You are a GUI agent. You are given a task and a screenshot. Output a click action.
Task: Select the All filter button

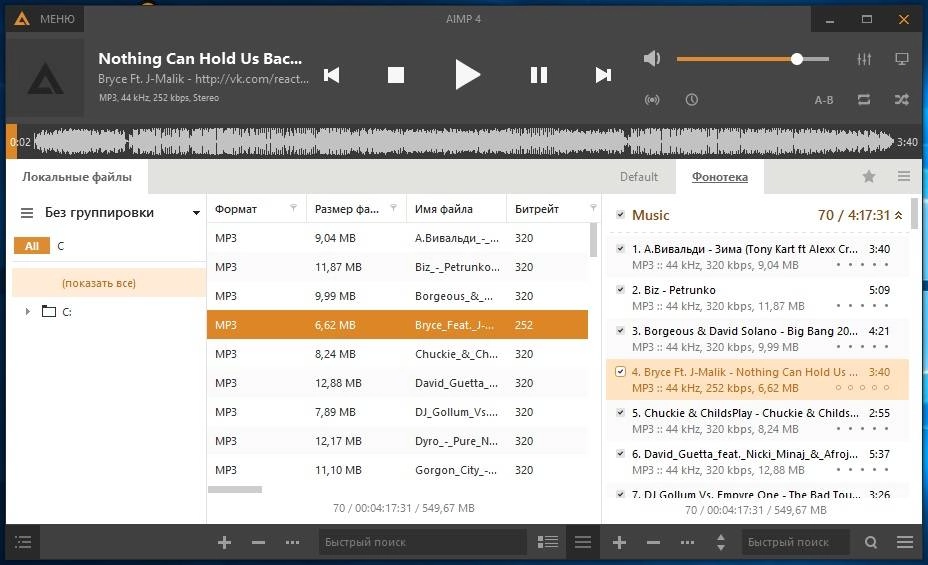pos(32,246)
